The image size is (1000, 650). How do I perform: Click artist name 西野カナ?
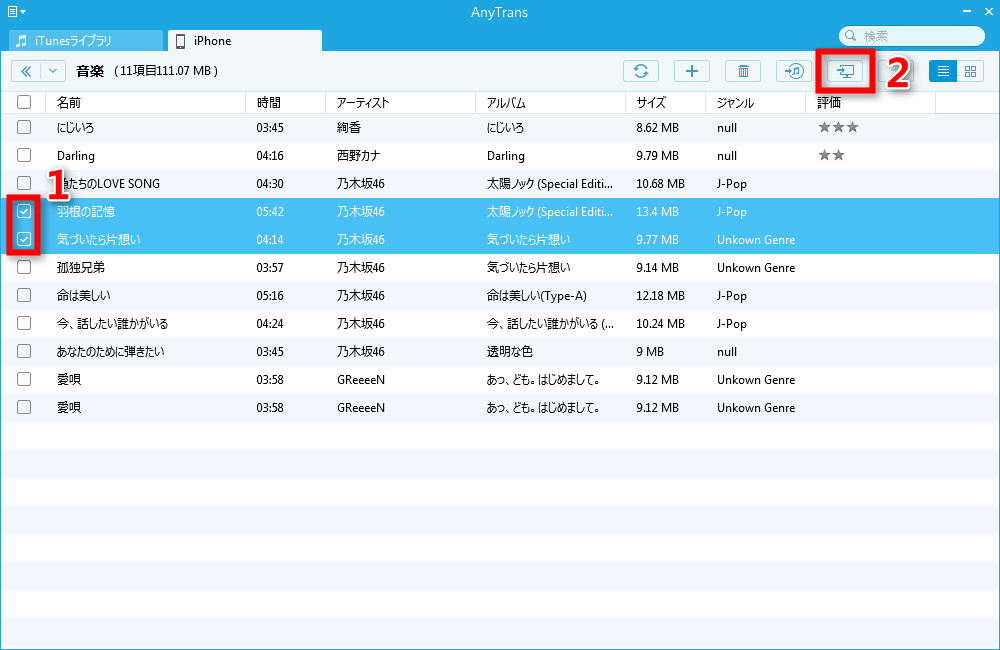click(x=358, y=156)
